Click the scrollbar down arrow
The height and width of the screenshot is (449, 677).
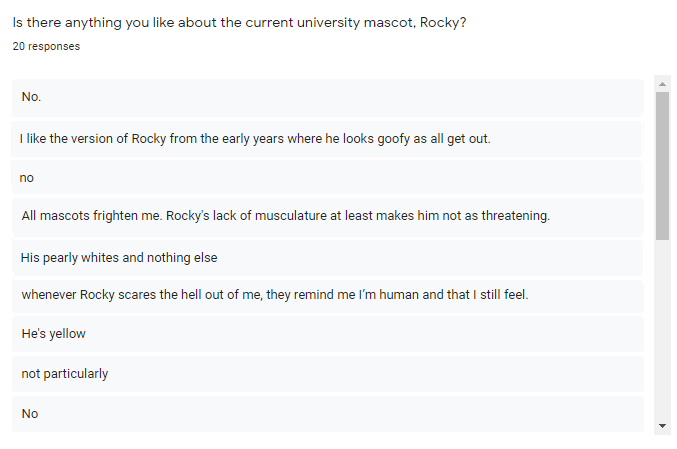click(662, 426)
